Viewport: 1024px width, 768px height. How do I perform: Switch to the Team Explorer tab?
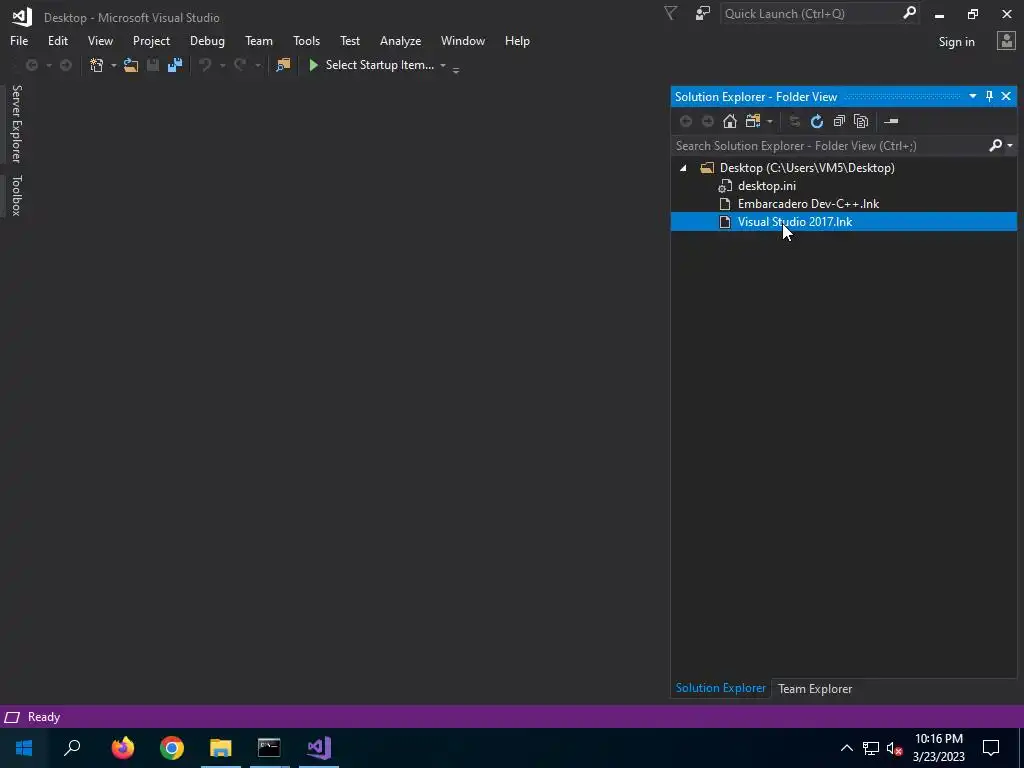814,688
